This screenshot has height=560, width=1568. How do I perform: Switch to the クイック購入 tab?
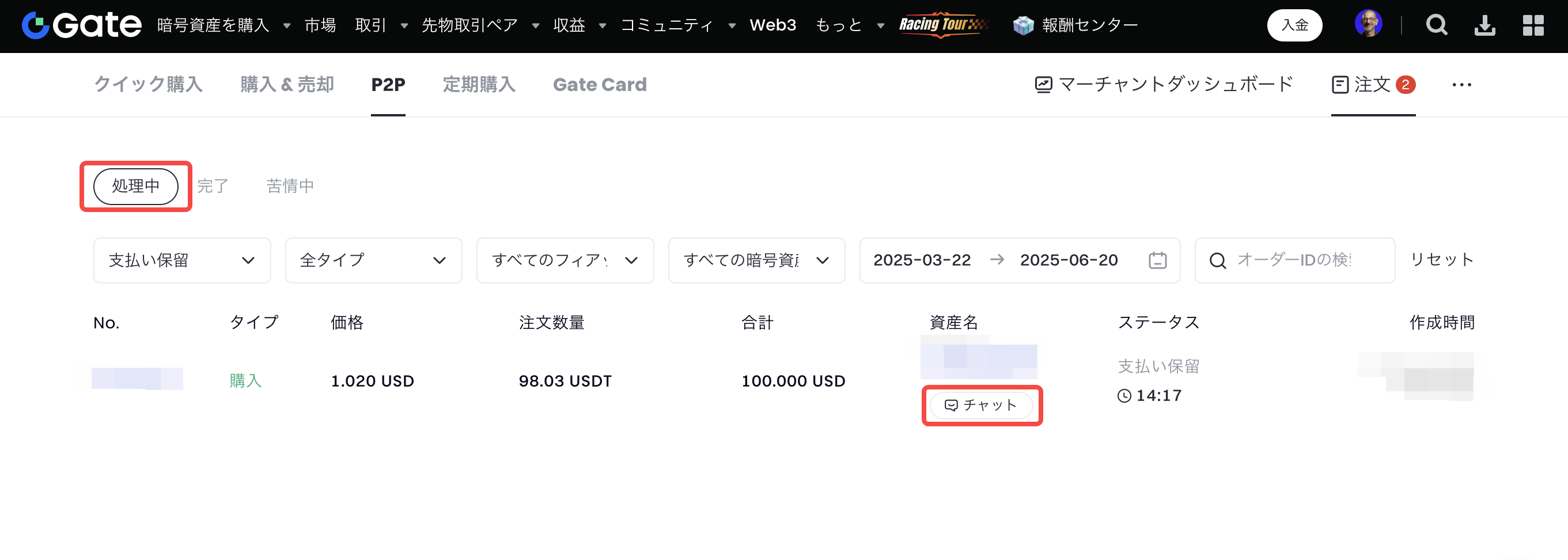(148, 85)
